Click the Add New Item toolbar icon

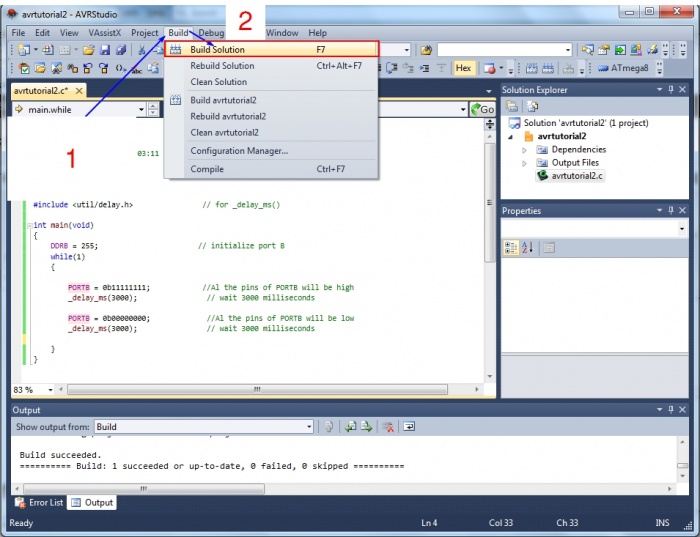[48, 50]
